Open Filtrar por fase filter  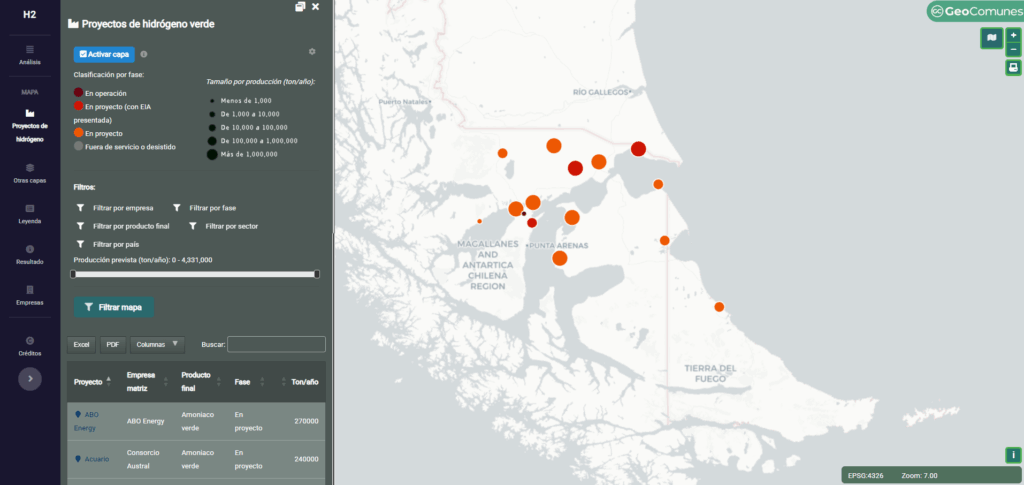(x=207, y=208)
